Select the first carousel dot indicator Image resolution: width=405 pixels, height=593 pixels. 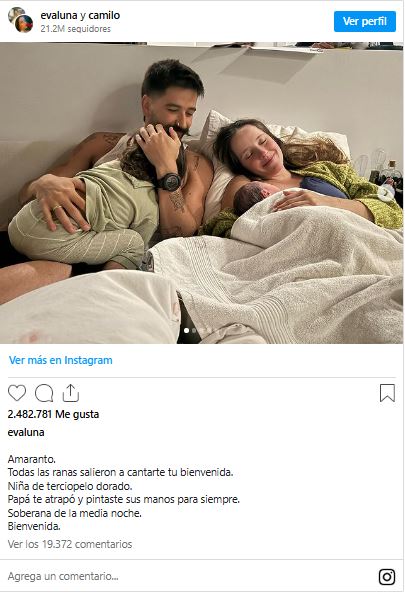tap(186, 331)
